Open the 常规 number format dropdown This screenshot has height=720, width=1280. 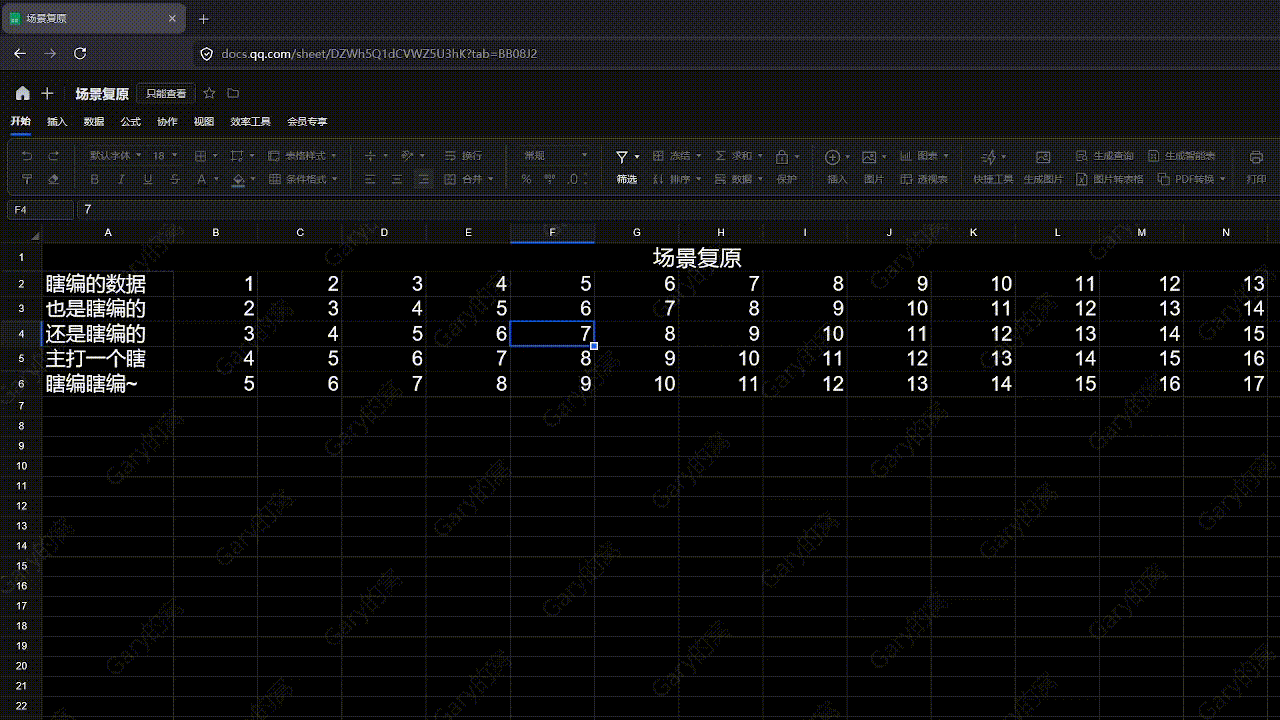[x=555, y=156]
